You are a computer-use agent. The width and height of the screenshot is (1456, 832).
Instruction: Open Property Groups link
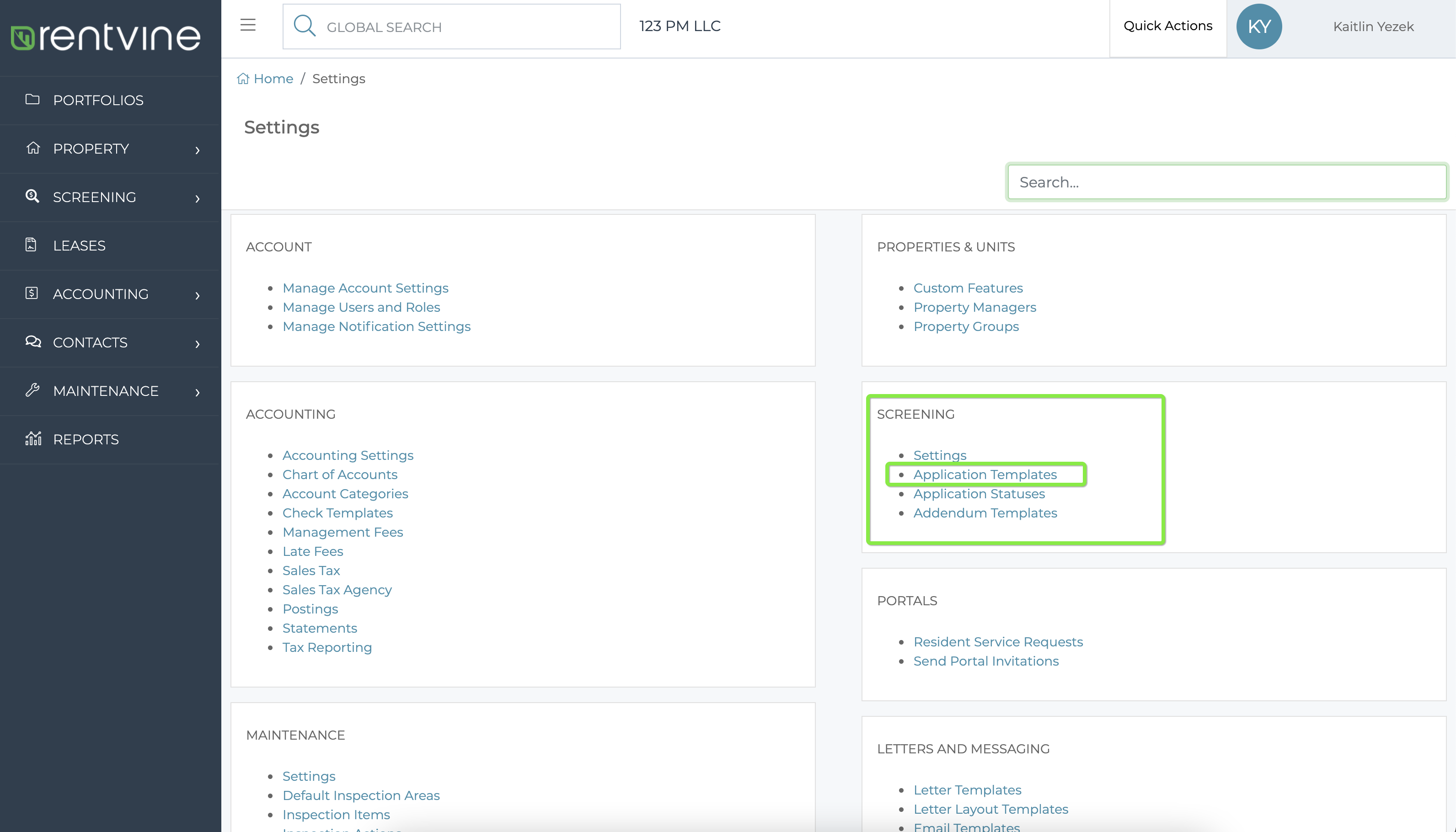pyautogui.click(x=966, y=326)
